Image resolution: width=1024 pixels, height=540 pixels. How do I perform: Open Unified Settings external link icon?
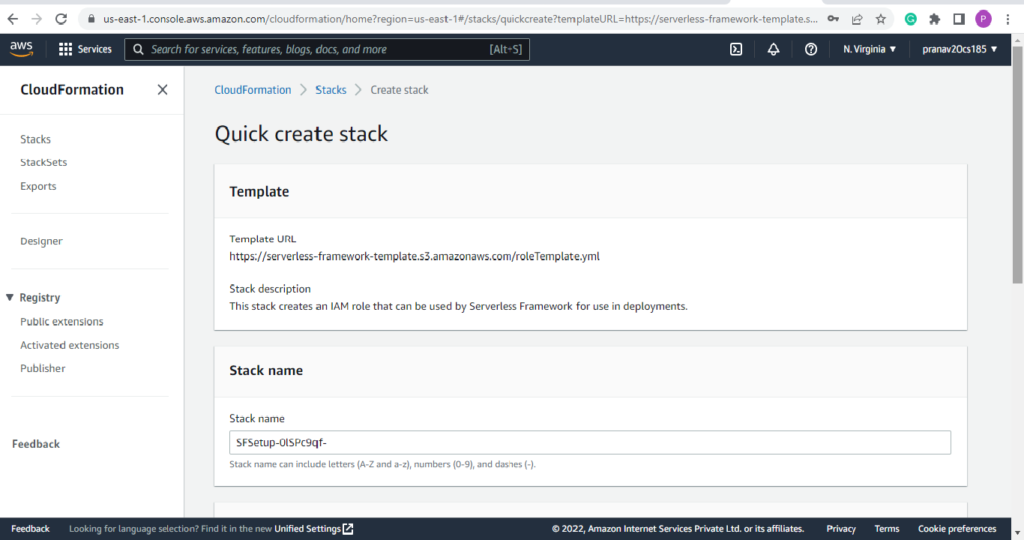pyautogui.click(x=348, y=529)
